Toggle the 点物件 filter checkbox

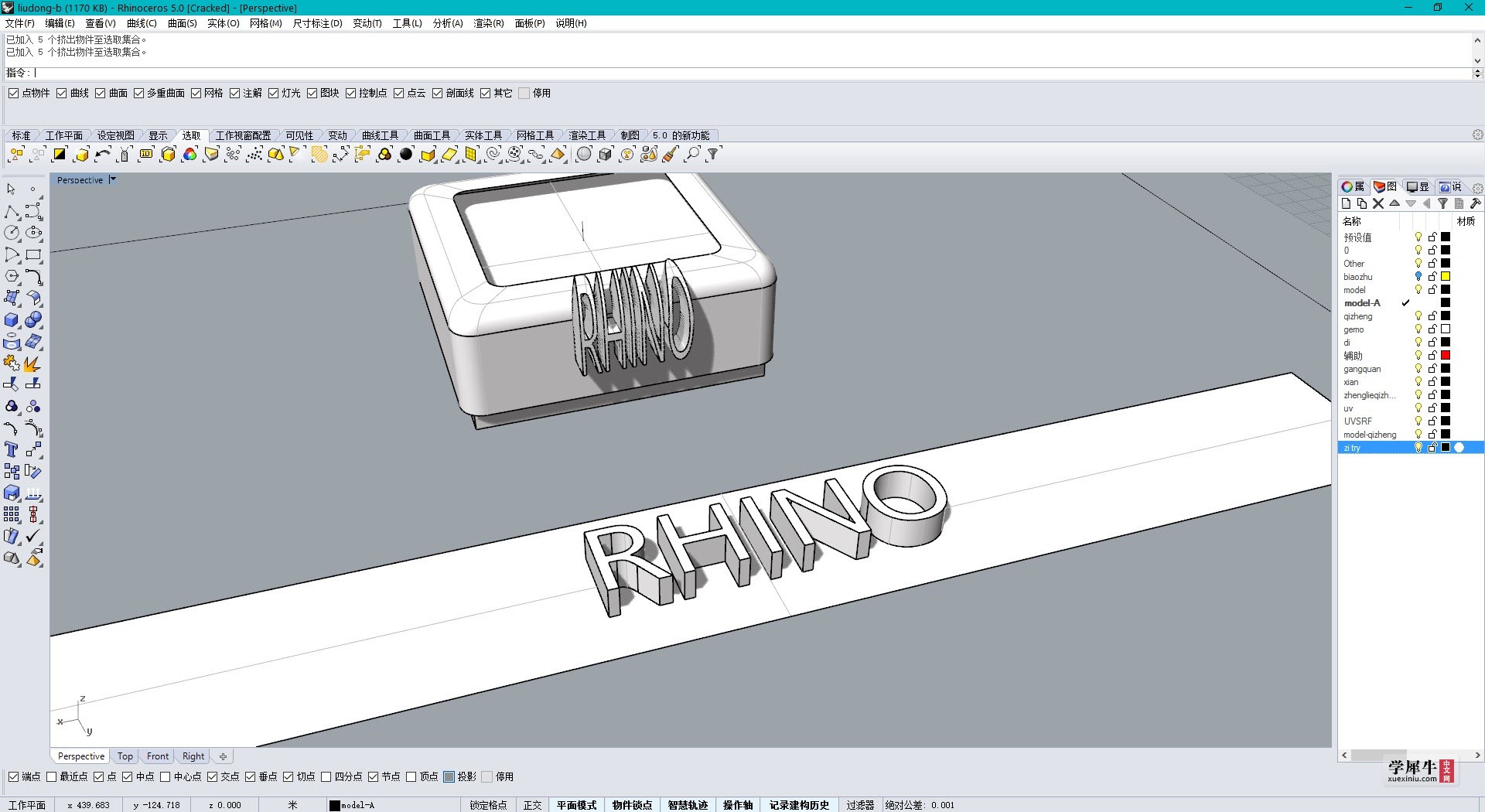pos(13,93)
